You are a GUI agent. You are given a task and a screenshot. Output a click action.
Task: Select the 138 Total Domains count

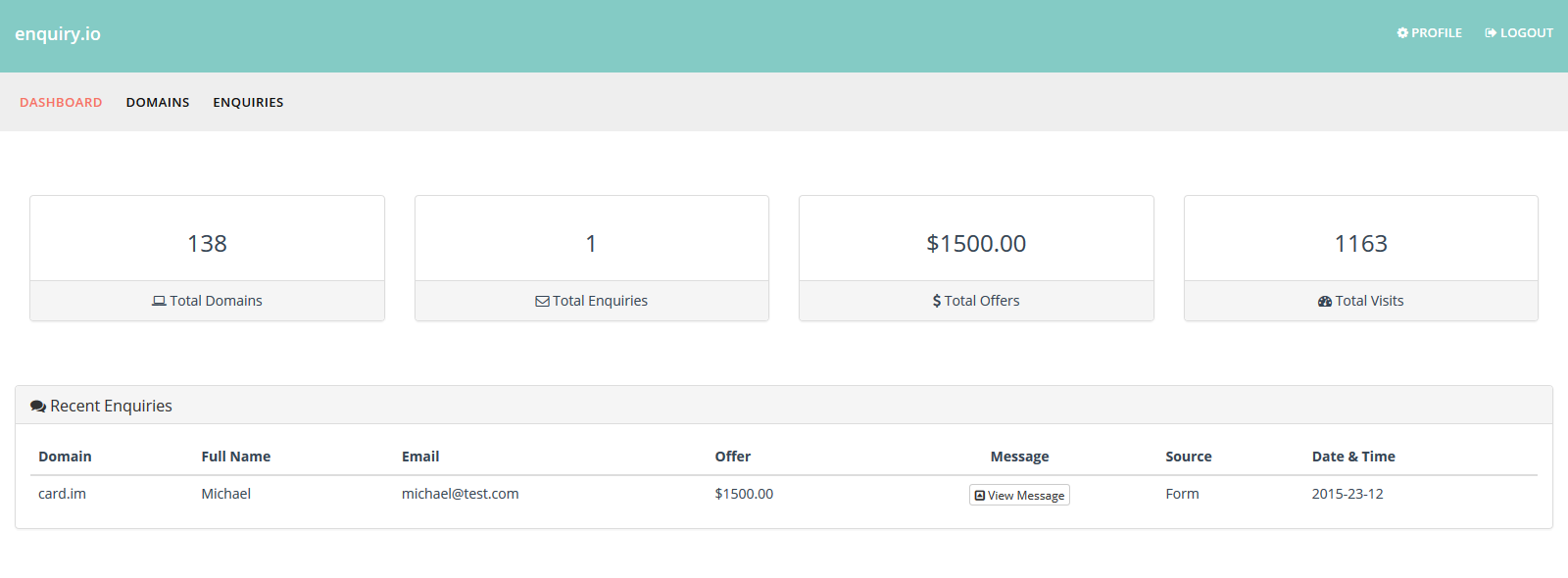[x=207, y=244]
